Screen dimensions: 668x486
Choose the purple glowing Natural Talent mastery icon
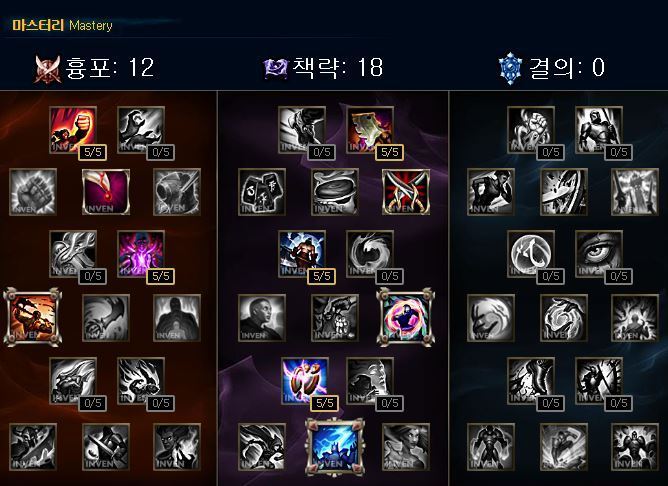tap(141, 254)
